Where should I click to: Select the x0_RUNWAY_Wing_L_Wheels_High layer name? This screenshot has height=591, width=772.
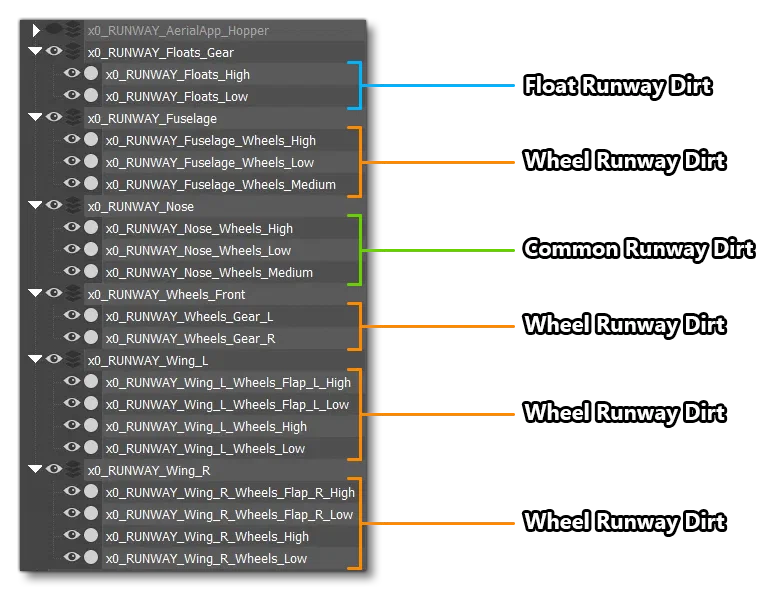coord(206,427)
